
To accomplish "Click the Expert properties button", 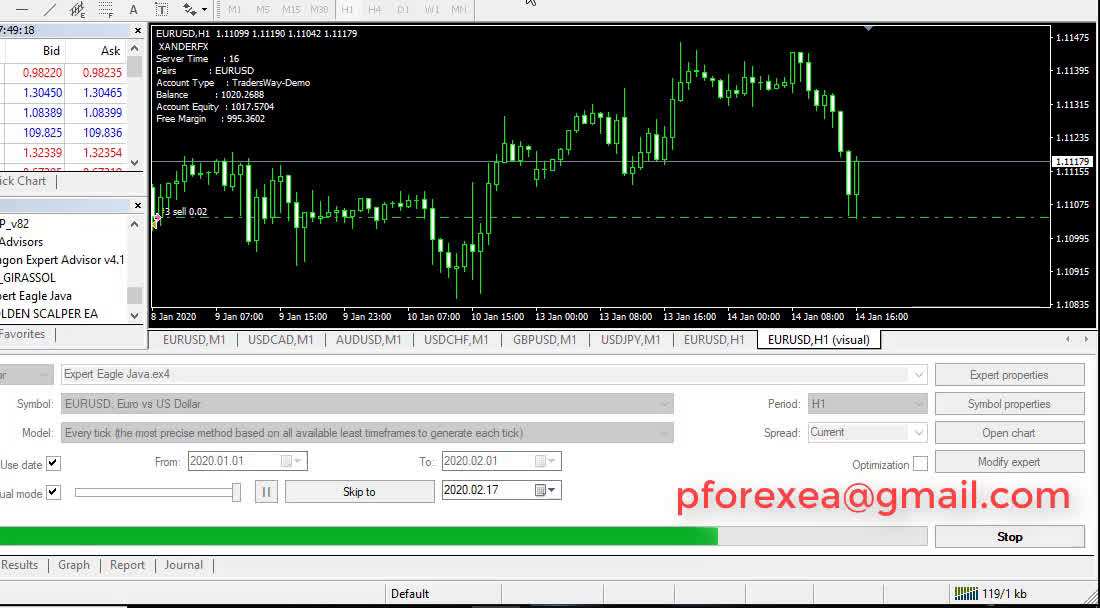I will coord(1009,375).
